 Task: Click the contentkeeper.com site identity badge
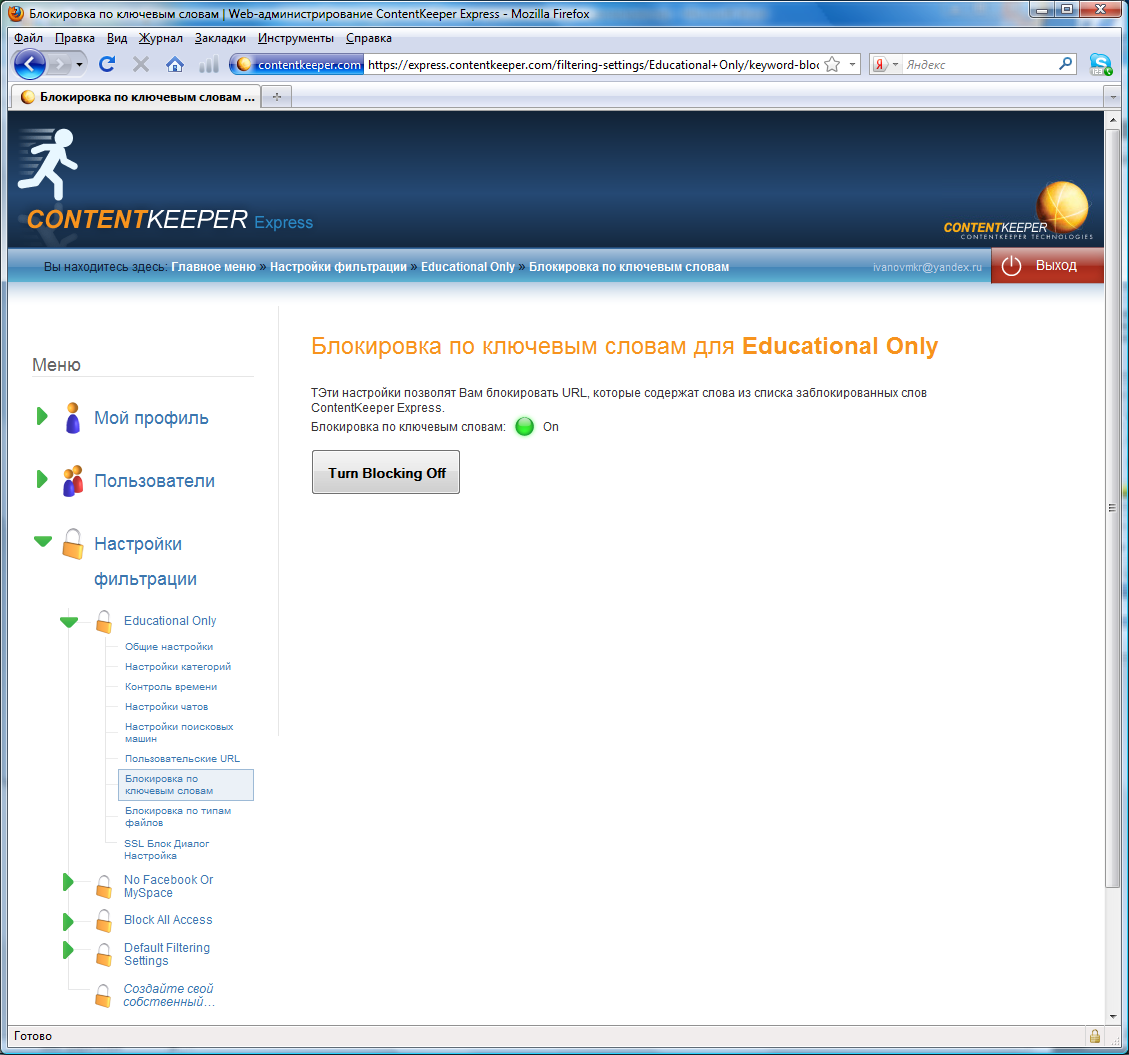coord(298,65)
